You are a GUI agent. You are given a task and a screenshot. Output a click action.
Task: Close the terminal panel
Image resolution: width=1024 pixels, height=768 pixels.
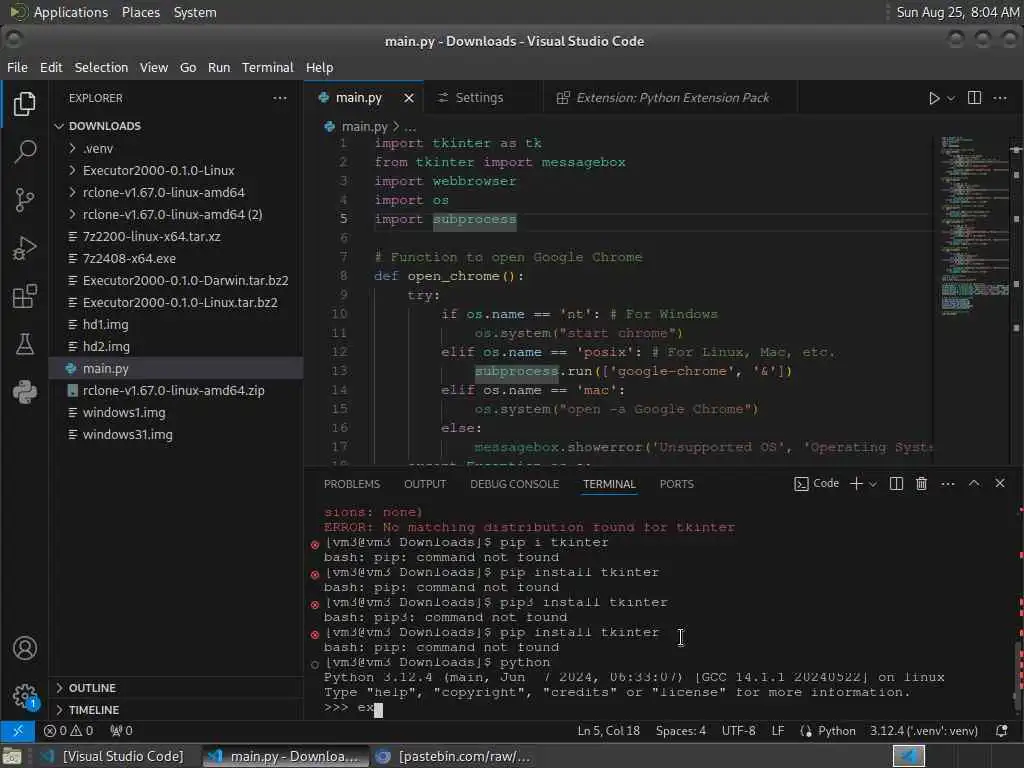click(1000, 483)
